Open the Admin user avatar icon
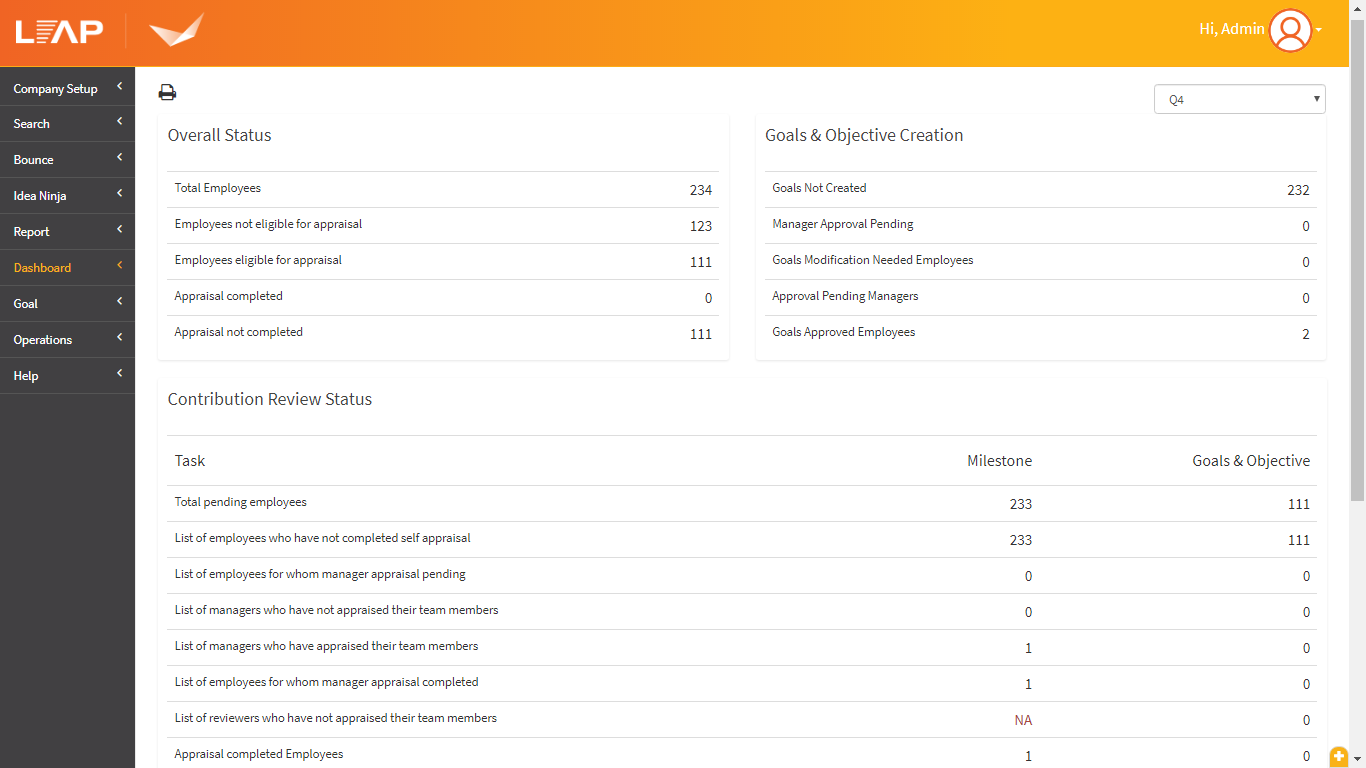 (x=1290, y=30)
